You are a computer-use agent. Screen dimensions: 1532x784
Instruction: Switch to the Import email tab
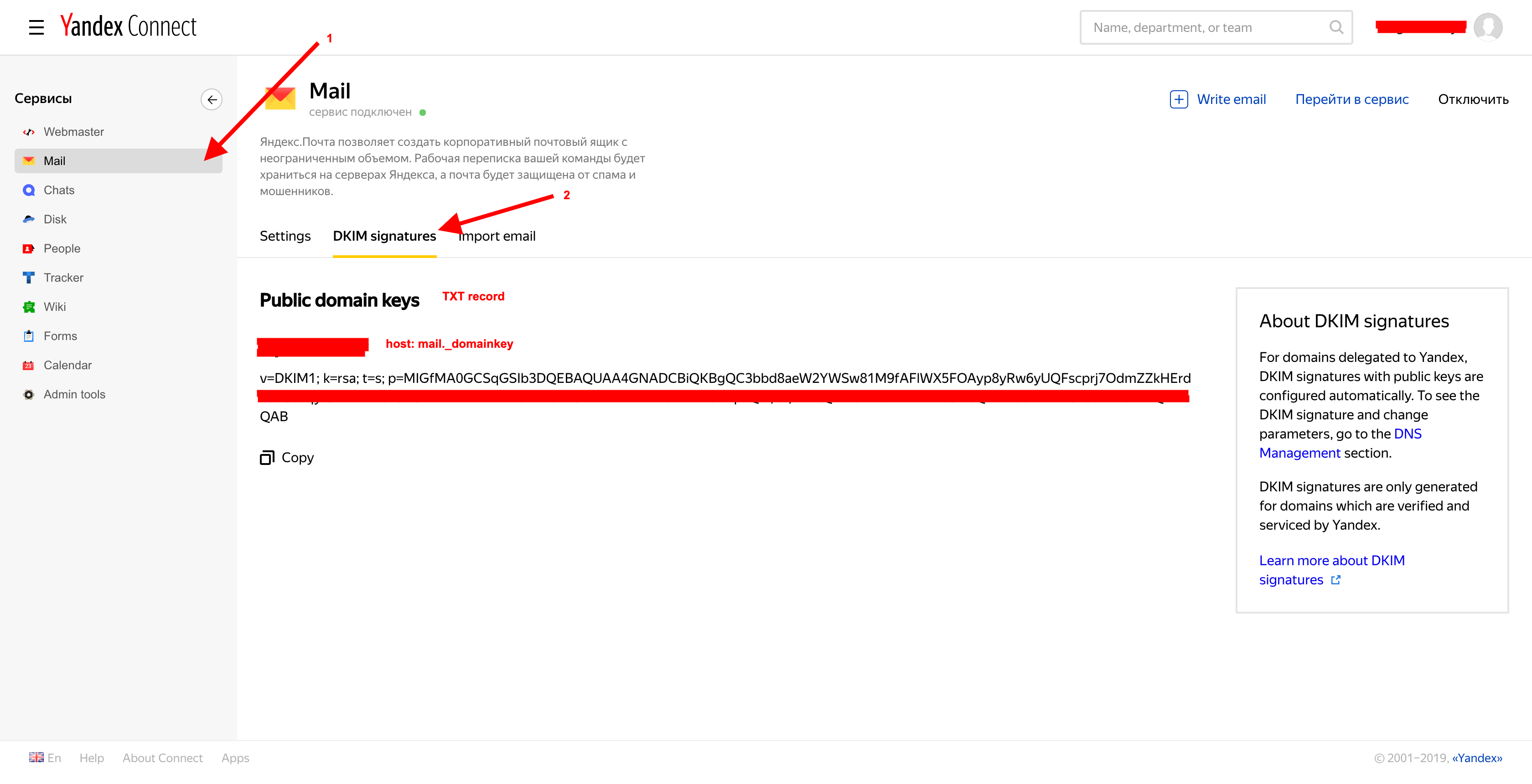[x=497, y=236]
